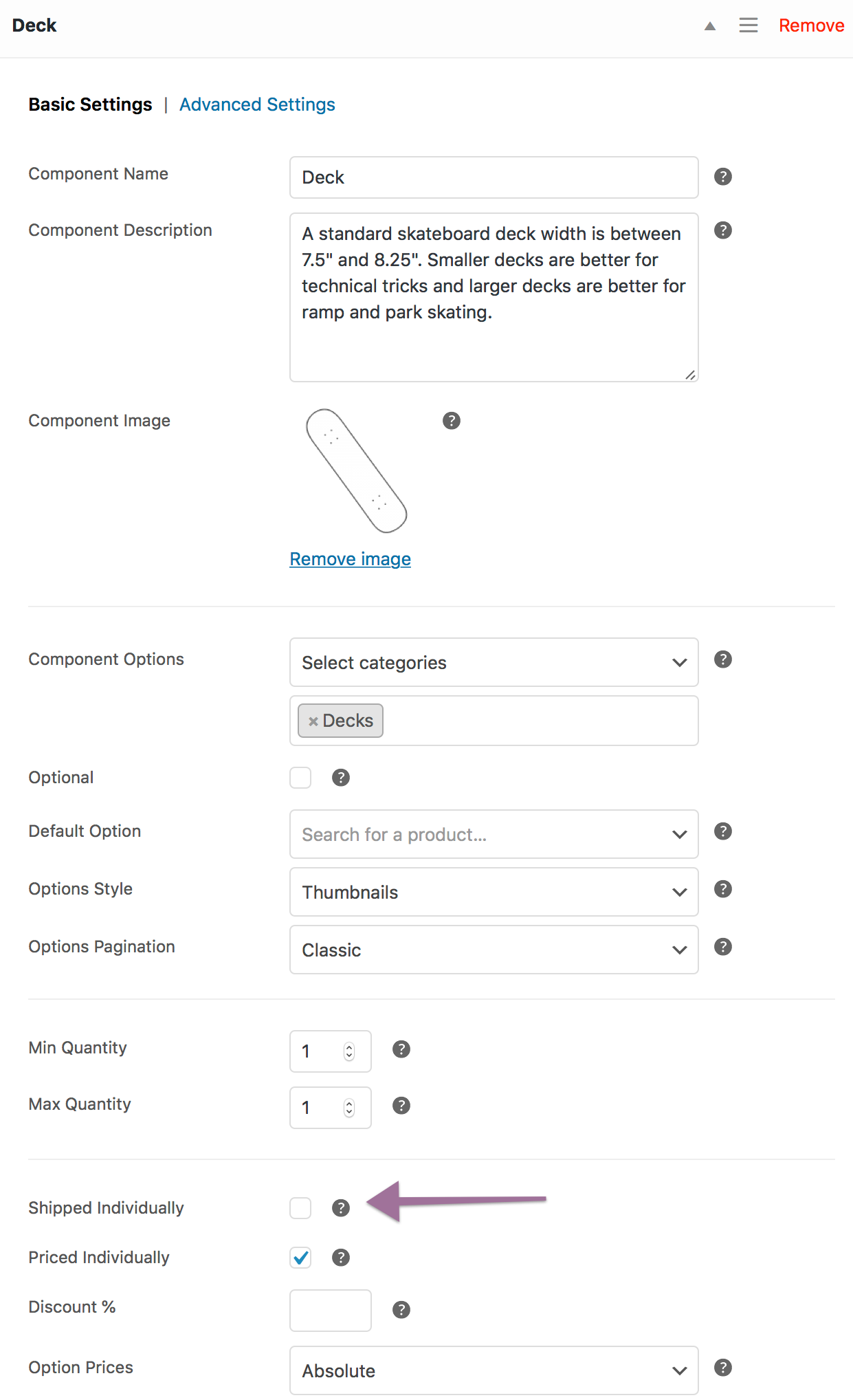Click the Min Quantity help icon

[401, 1049]
